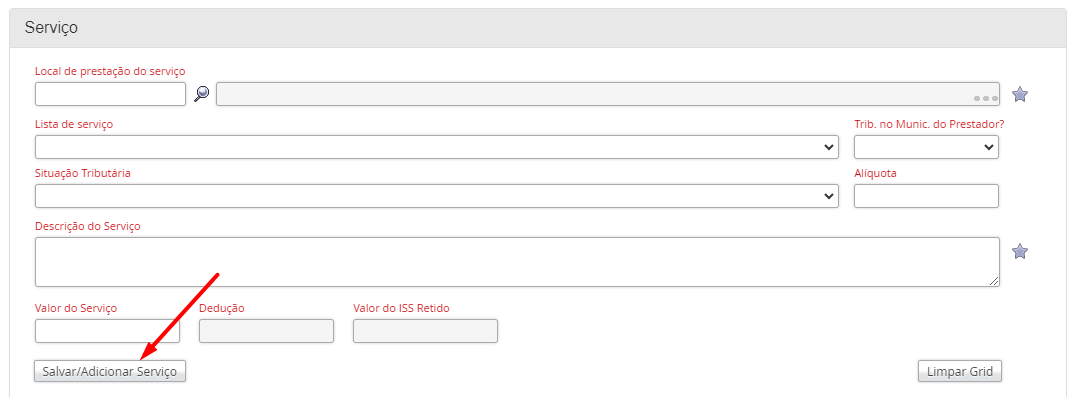
Task: Click the Salvar/Adicionar Serviço button
Action: [110, 372]
